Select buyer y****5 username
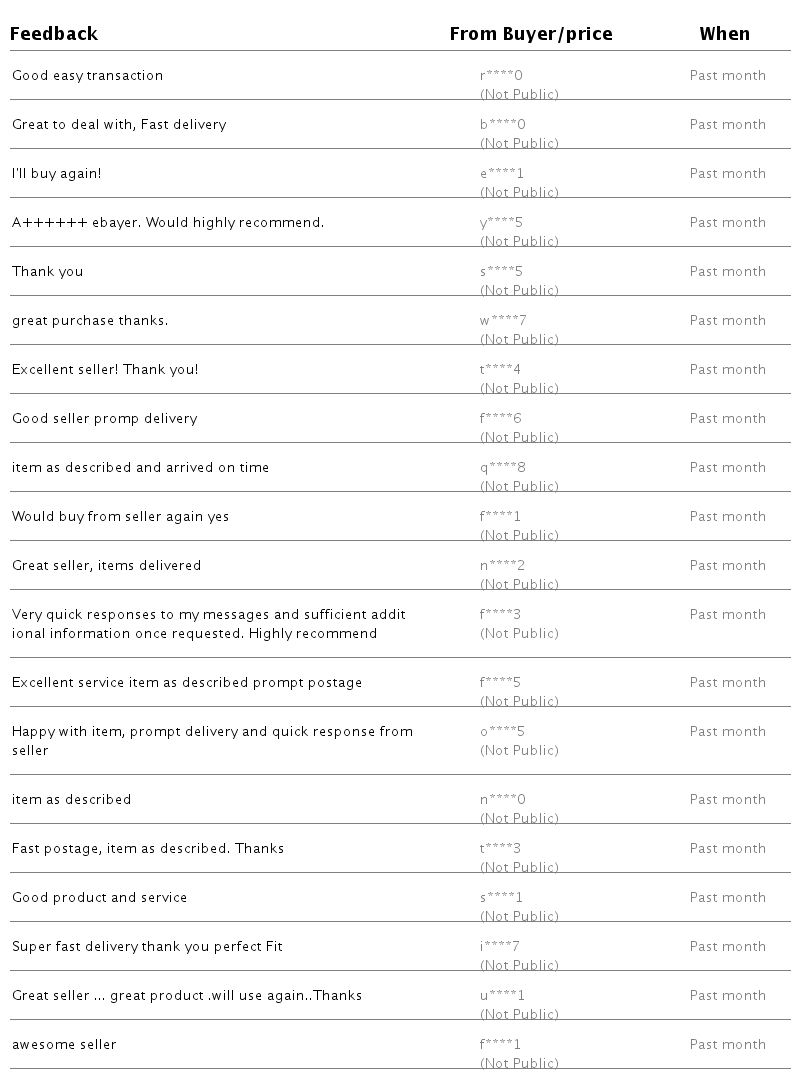 (x=501, y=223)
